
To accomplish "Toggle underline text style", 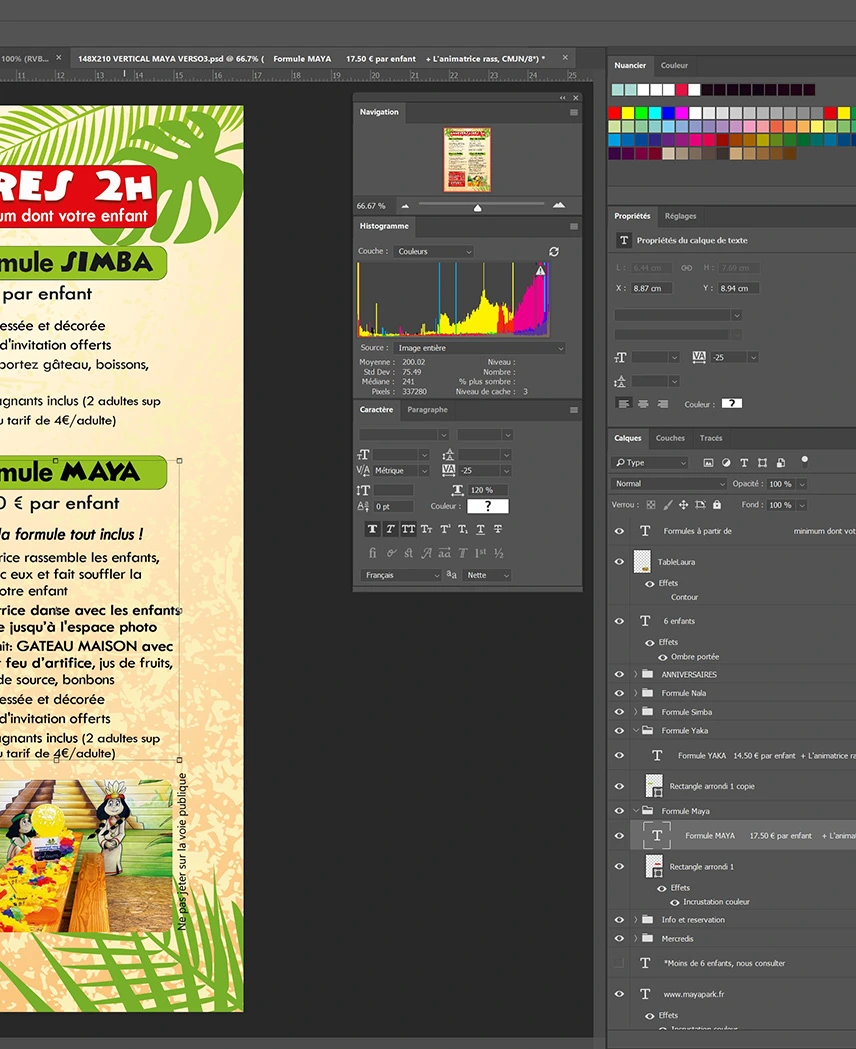I will pyautogui.click(x=480, y=529).
